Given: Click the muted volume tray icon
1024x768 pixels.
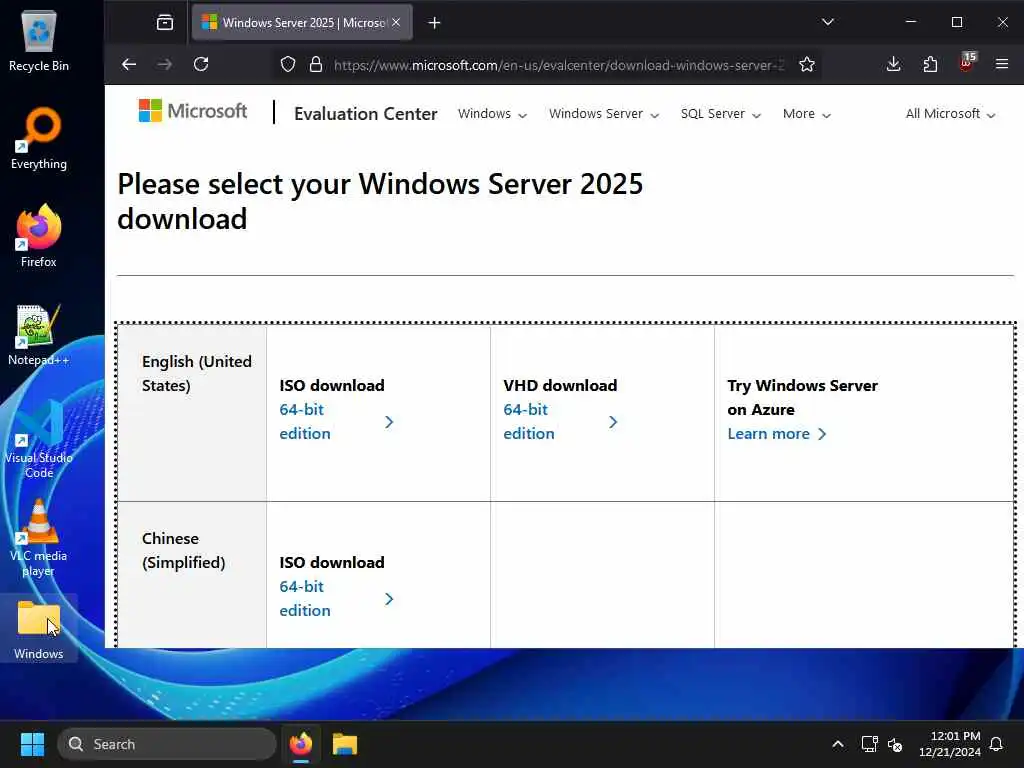Looking at the screenshot, I should point(895,744).
